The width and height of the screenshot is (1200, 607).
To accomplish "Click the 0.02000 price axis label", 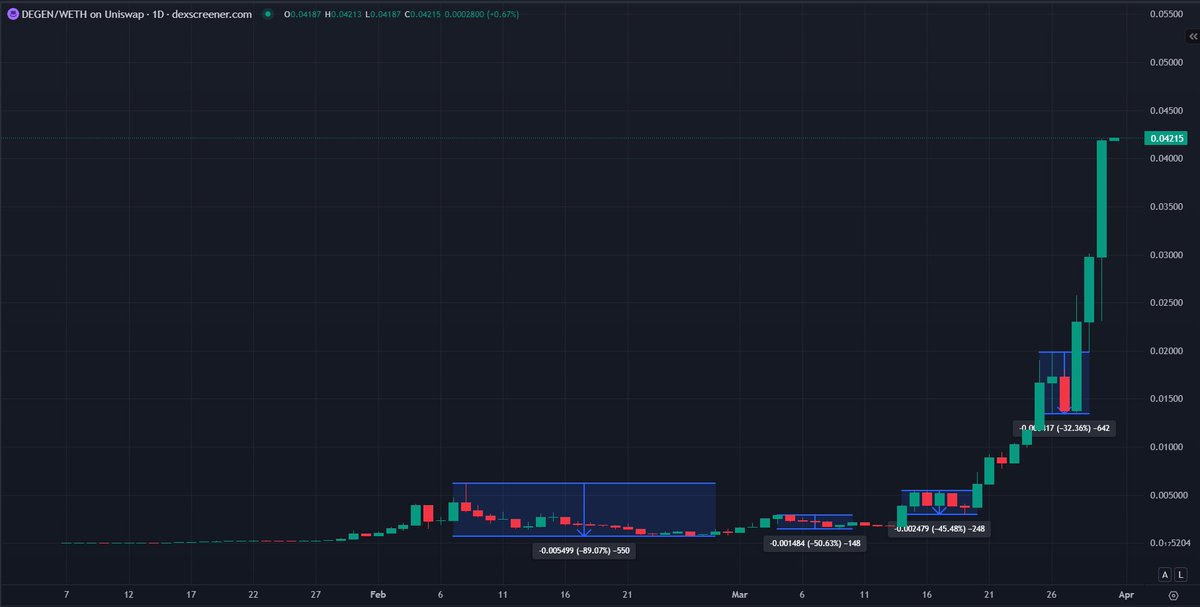I will click(x=1166, y=351).
